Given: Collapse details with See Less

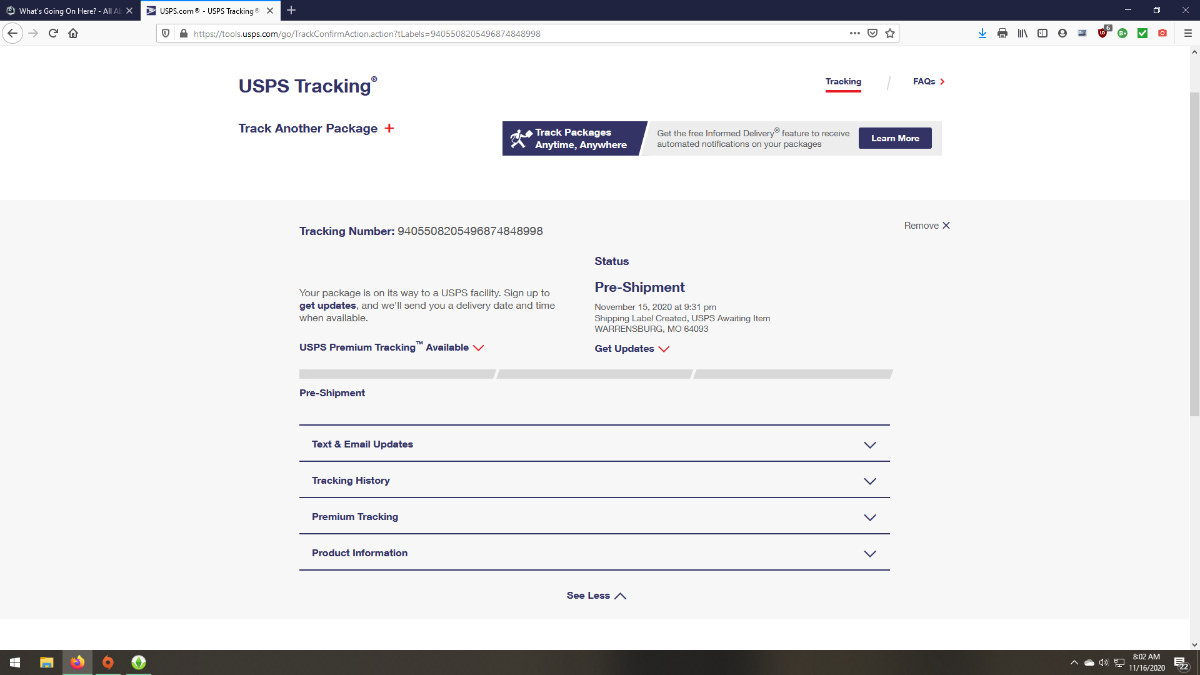Looking at the screenshot, I should [x=596, y=596].
